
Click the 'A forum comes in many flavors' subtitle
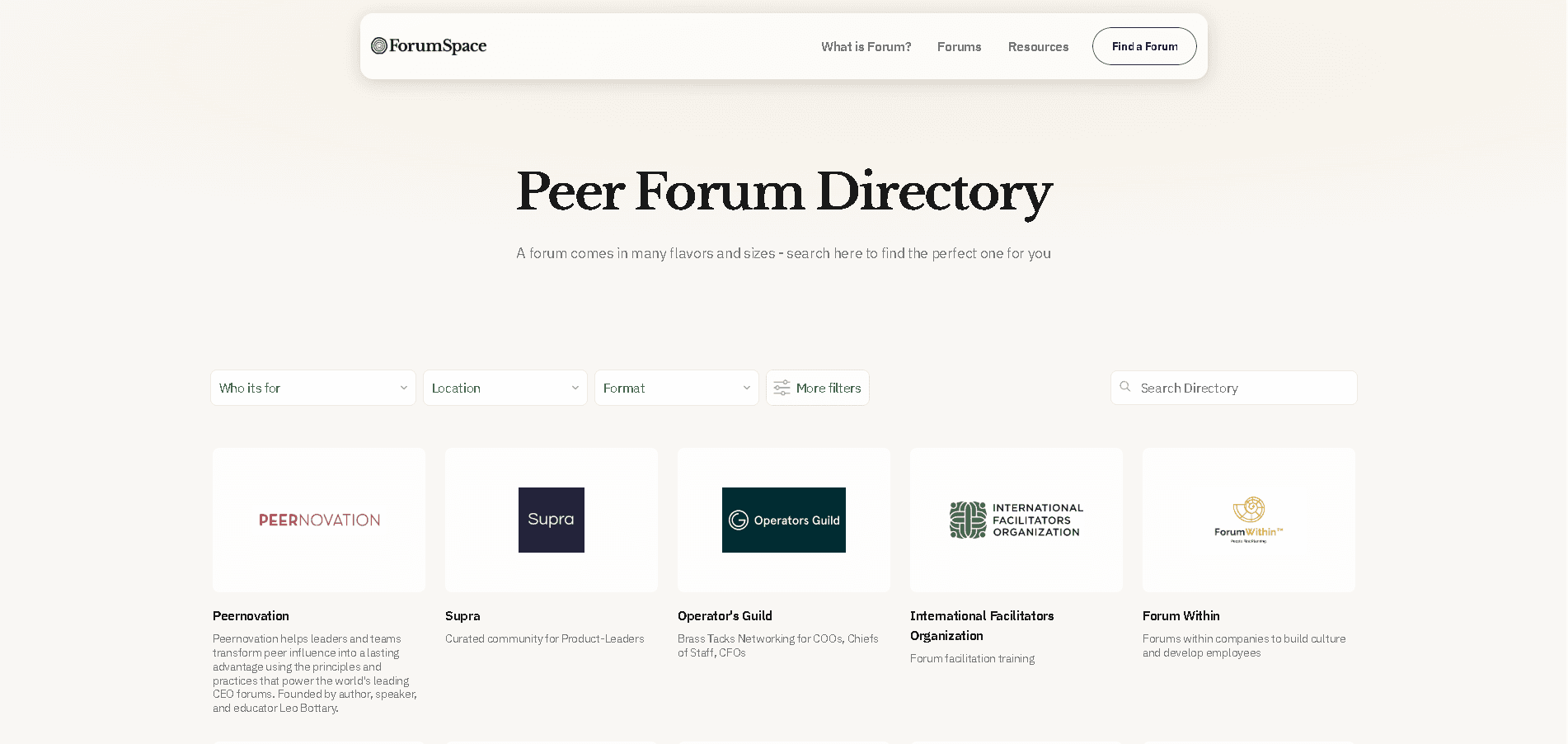[x=784, y=253]
